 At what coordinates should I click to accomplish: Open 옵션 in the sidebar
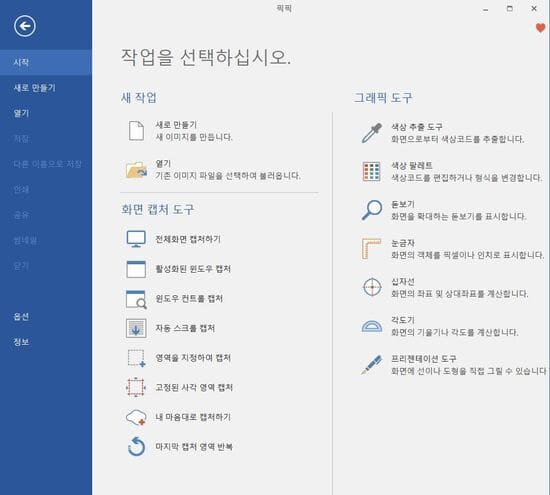(21, 316)
